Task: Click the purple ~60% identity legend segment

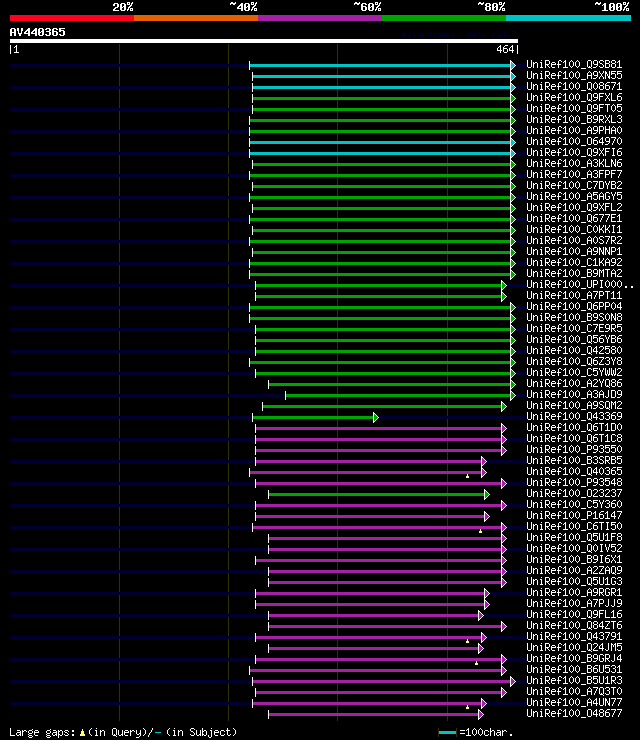Action: pos(320,18)
